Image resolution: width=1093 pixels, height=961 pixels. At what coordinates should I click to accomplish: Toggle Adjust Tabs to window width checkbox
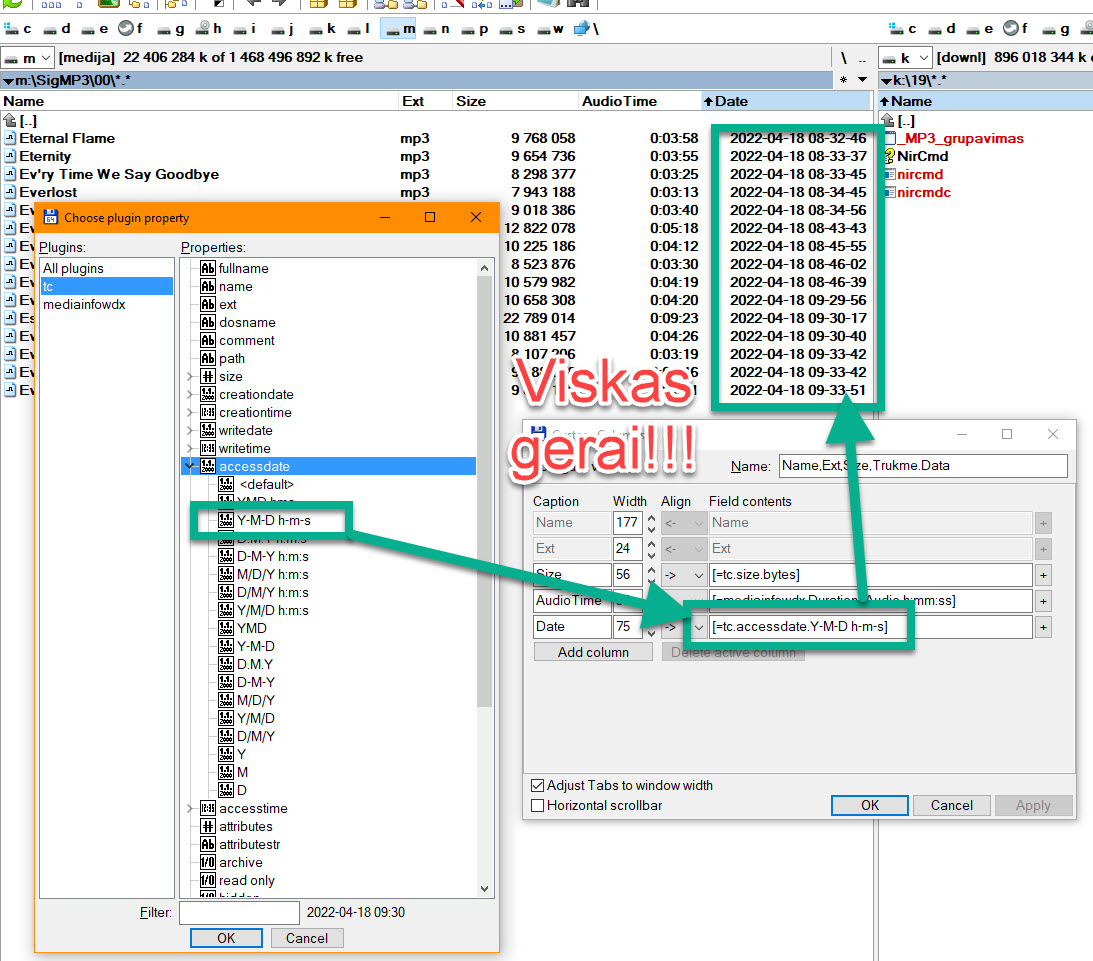click(x=538, y=786)
